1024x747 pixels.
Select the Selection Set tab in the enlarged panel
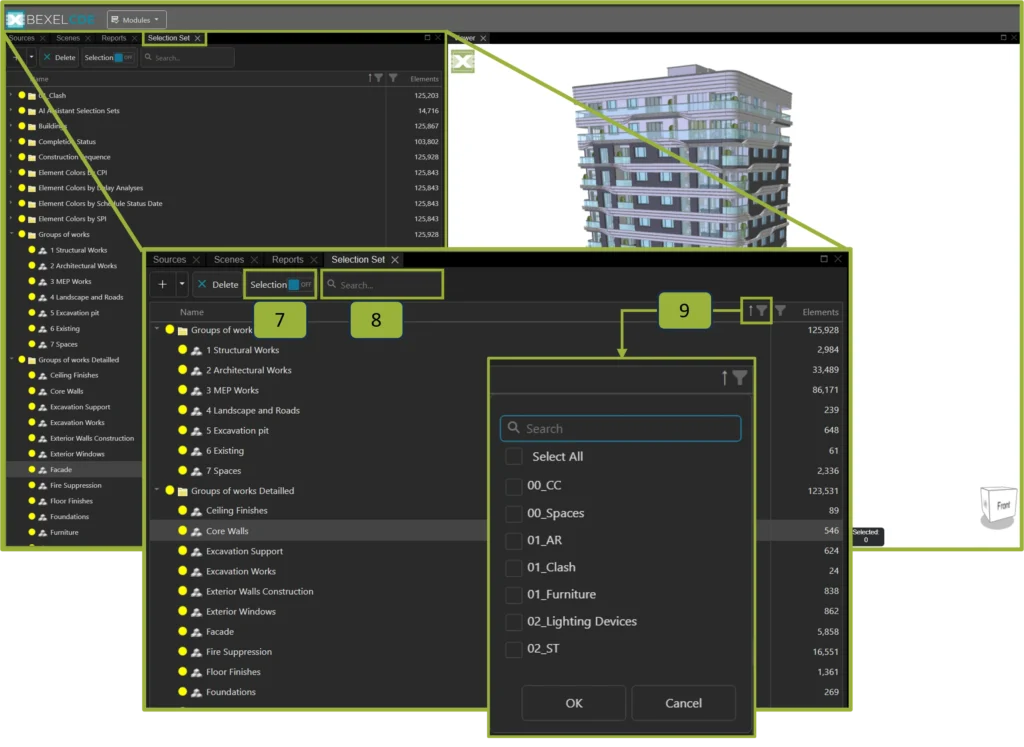(358, 260)
